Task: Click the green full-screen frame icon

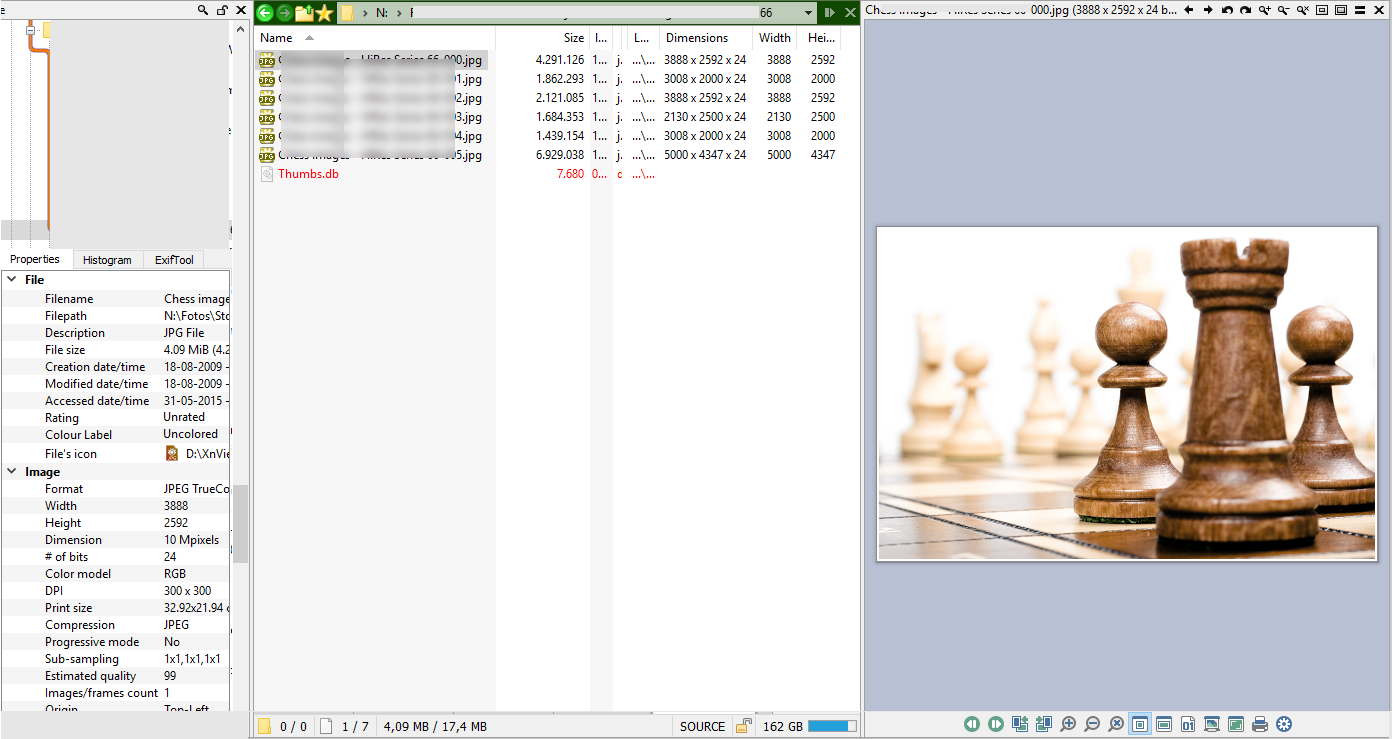Action: click(x=1236, y=724)
